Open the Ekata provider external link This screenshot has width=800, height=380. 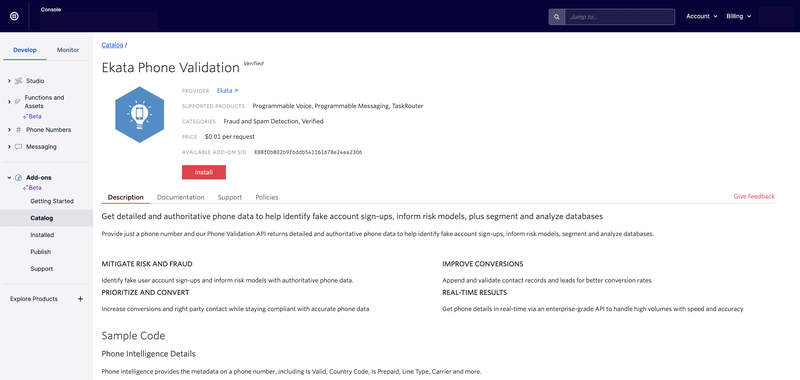click(x=228, y=91)
